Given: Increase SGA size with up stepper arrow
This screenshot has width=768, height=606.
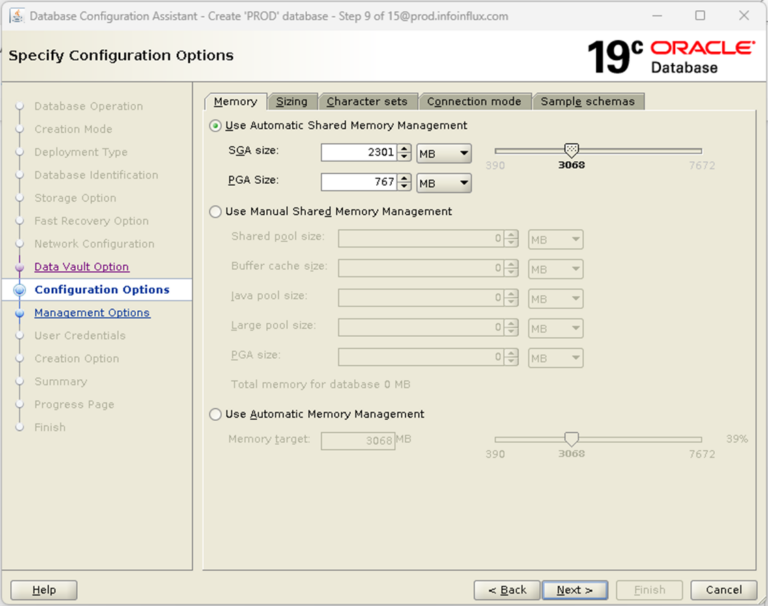Looking at the screenshot, I should [x=404, y=149].
